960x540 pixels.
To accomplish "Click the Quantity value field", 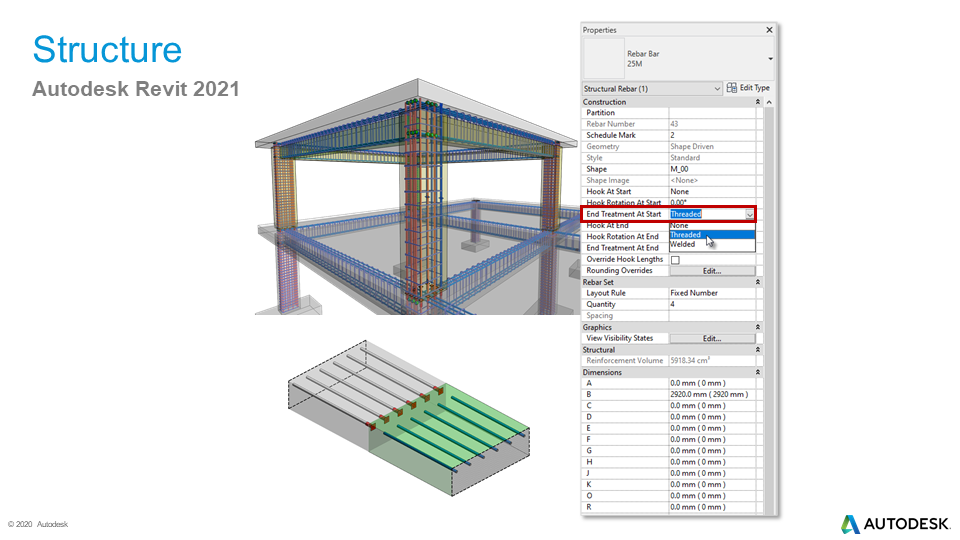I will point(711,304).
